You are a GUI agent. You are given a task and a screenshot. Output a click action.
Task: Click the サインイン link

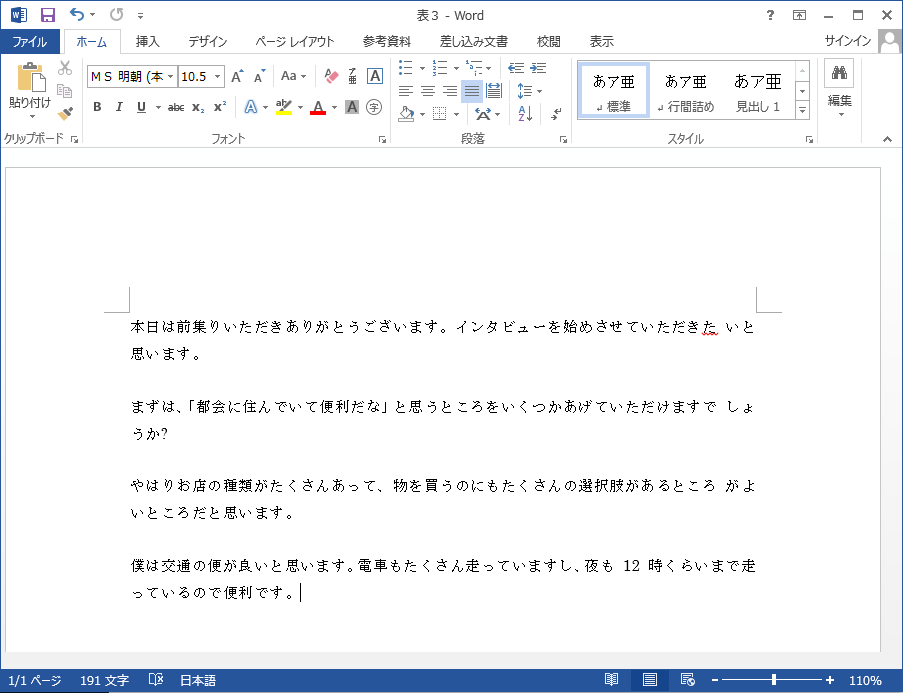(847, 42)
